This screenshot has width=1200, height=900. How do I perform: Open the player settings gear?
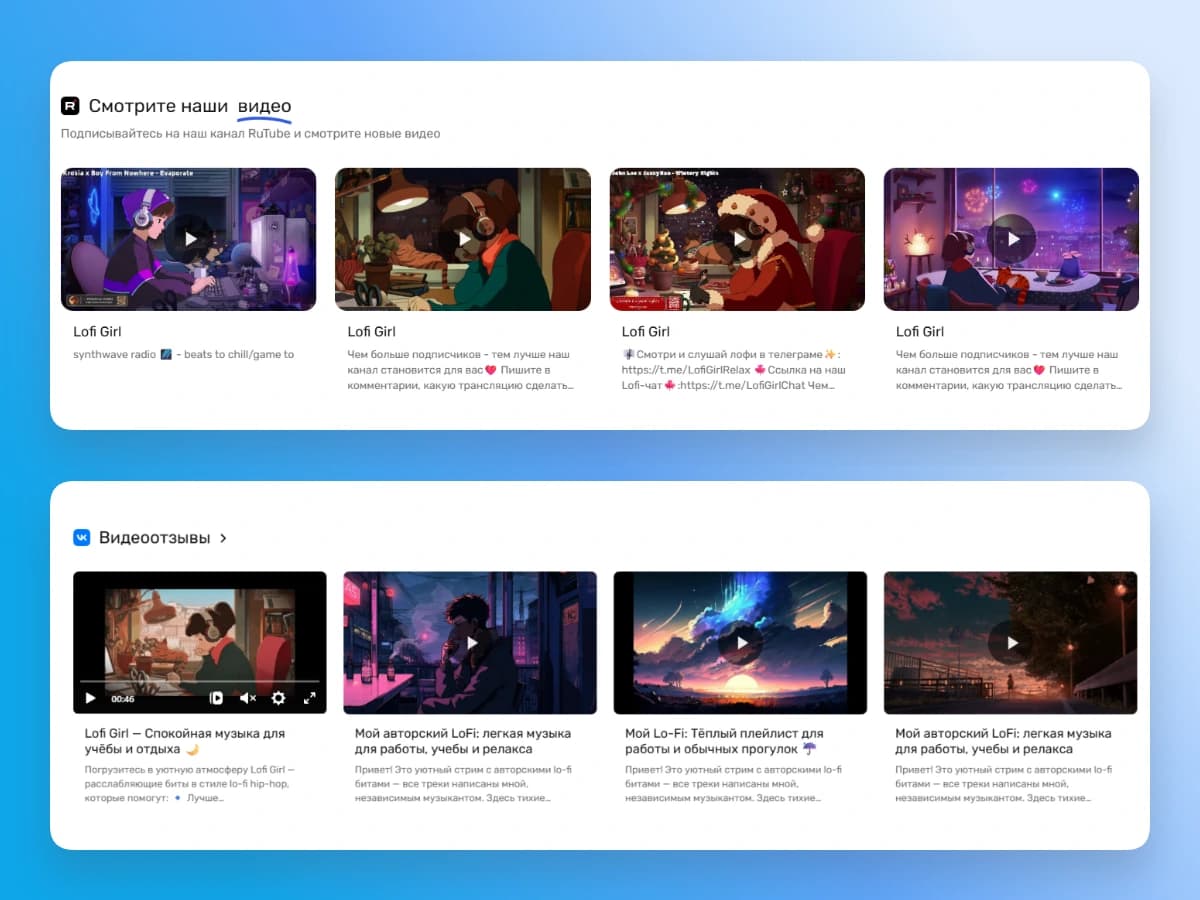[x=279, y=698]
